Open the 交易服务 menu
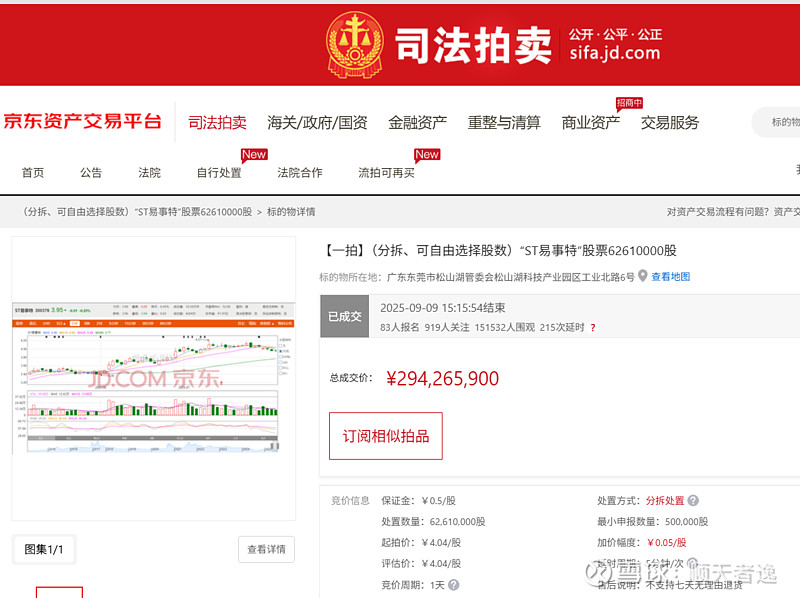Viewport: 800px width, 598px height. coord(670,123)
